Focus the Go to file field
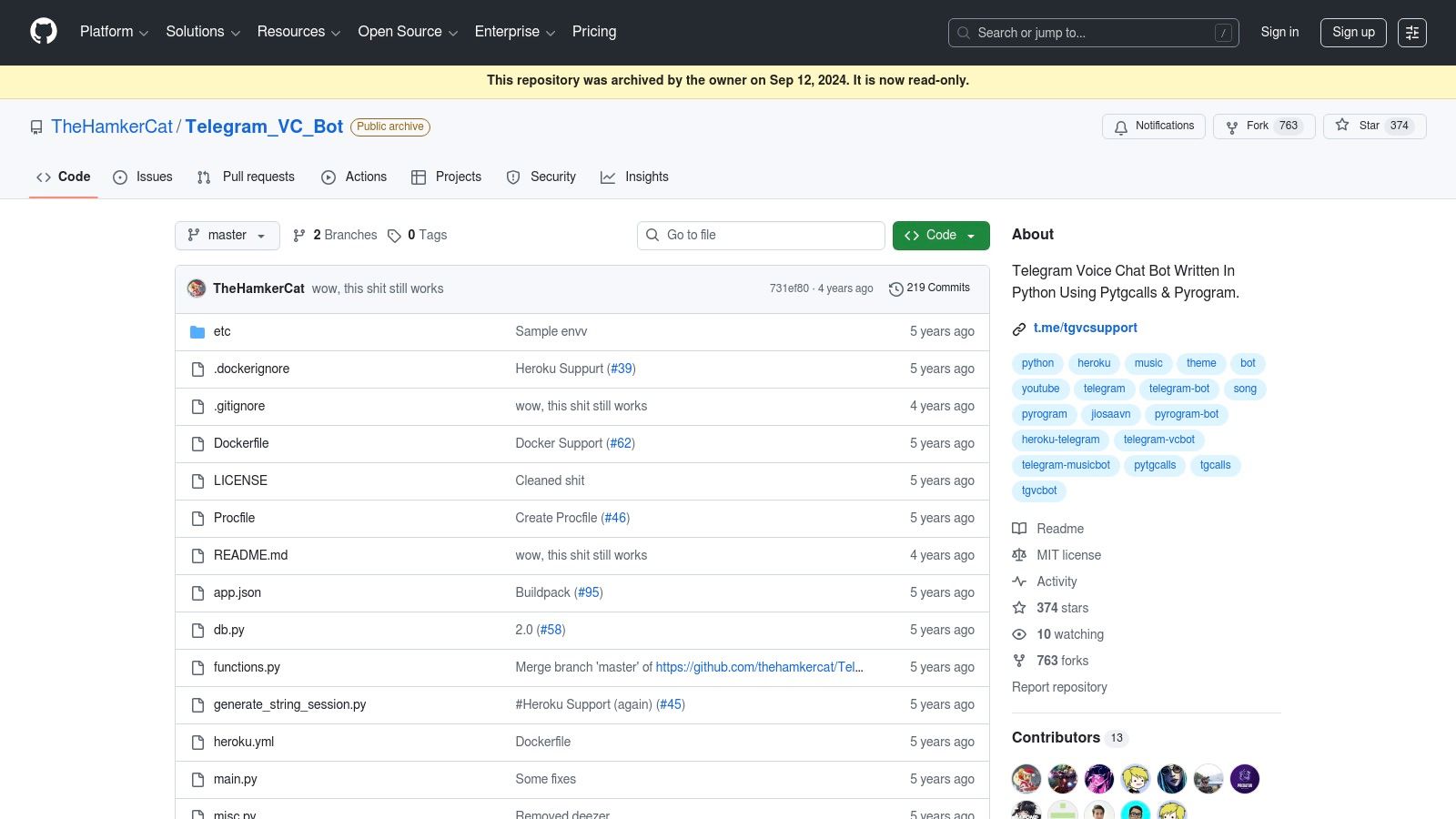The height and width of the screenshot is (819, 1456). coord(761,236)
